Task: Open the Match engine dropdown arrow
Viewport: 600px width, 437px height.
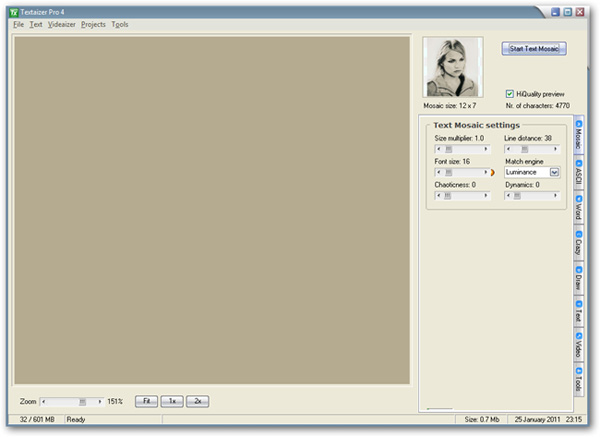Action: point(554,173)
